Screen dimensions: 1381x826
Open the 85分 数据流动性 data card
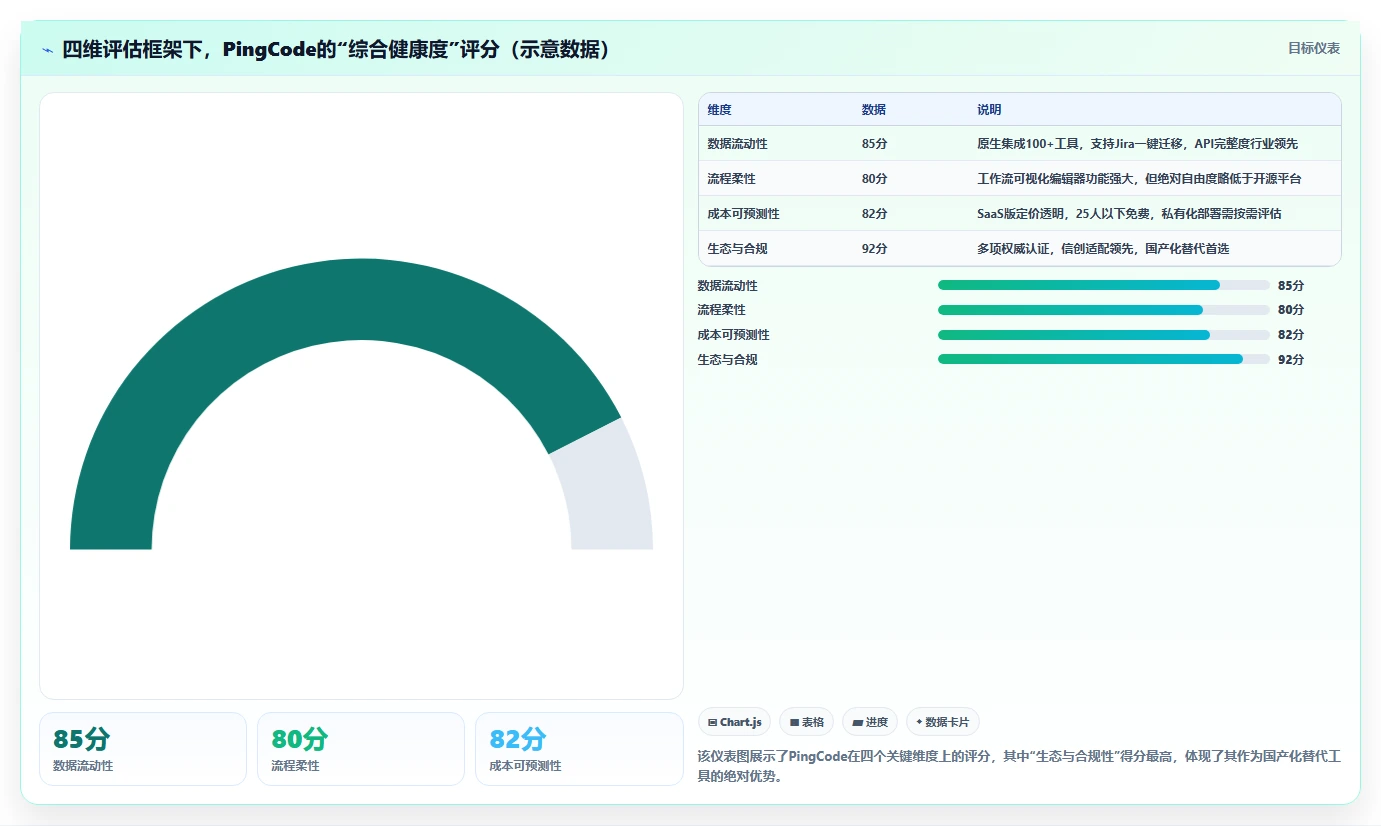point(143,749)
